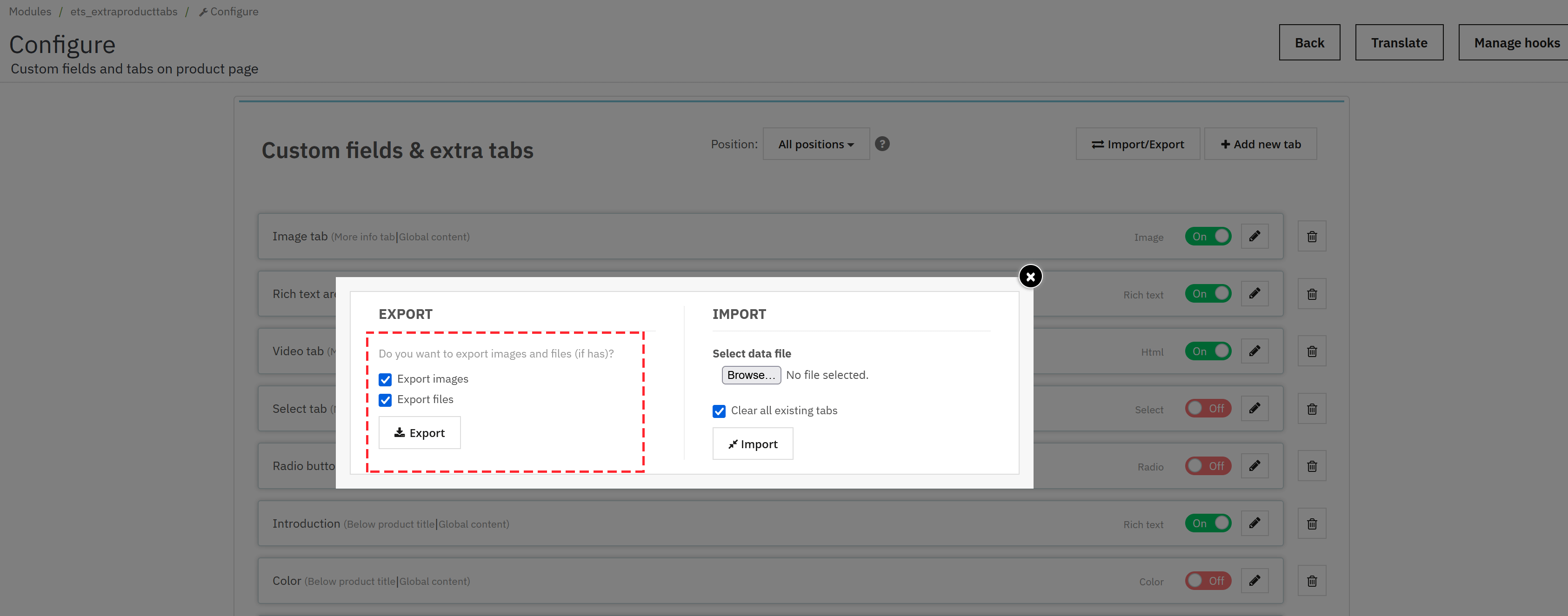Close the Import/Export popup
This screenshot has width=1568, height=616.
coord(1030,277)
